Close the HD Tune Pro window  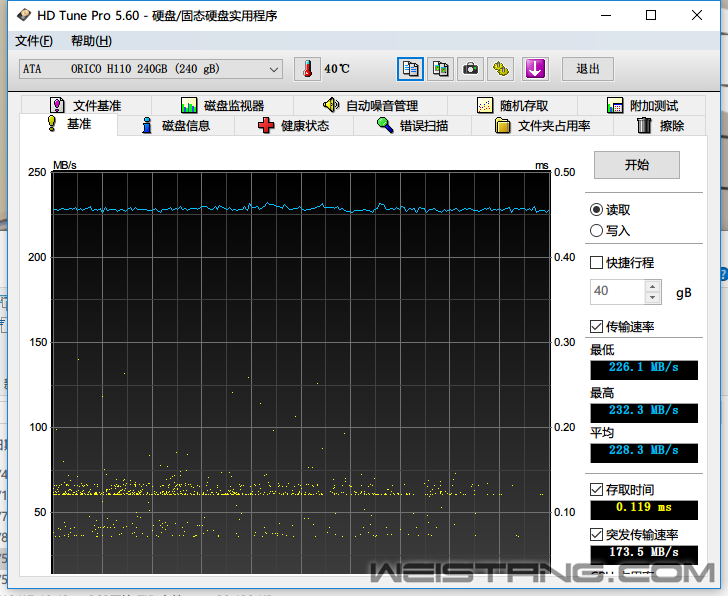click(697, 15)
